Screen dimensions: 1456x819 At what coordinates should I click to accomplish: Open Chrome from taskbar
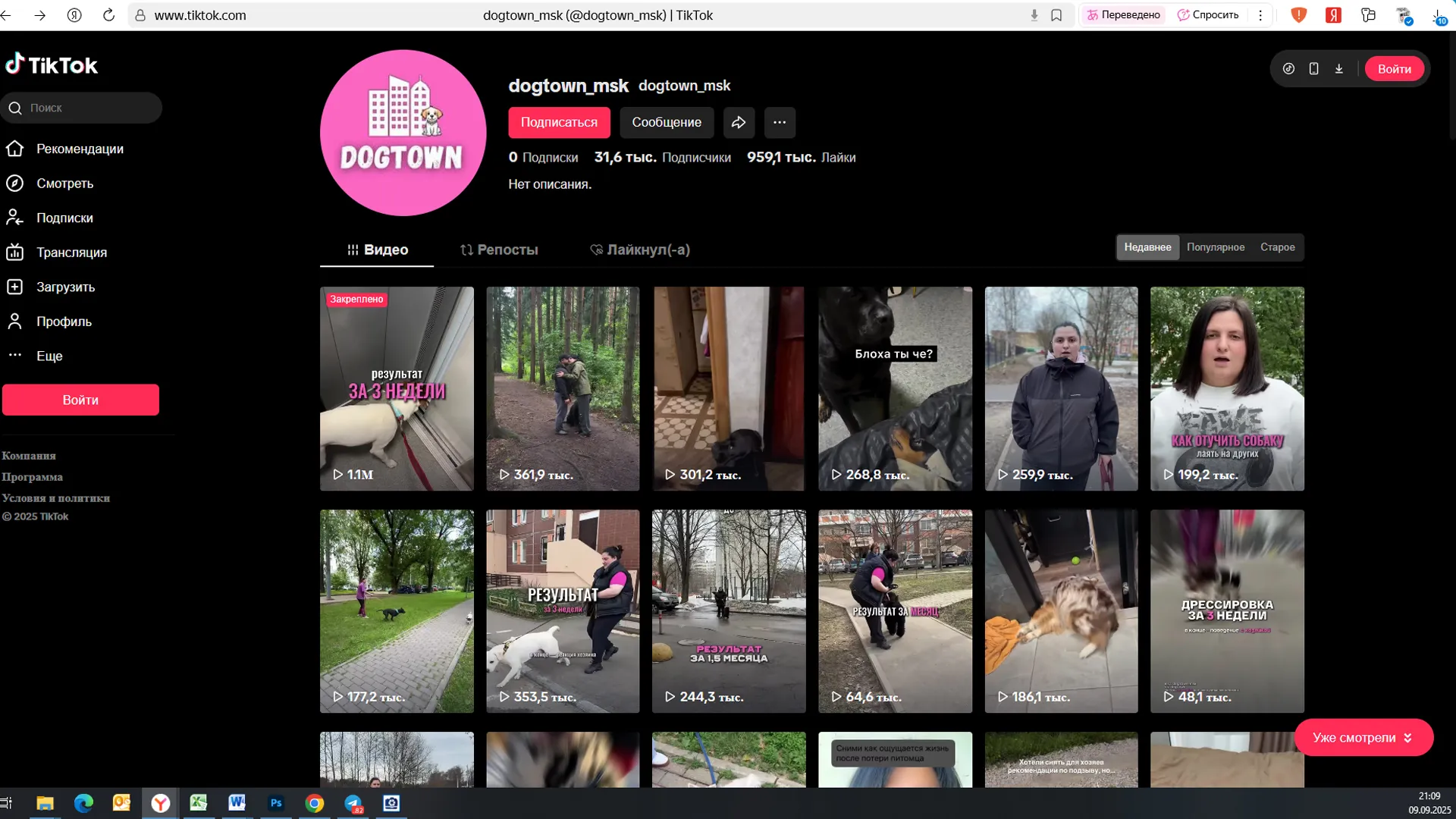coord(315,803)
